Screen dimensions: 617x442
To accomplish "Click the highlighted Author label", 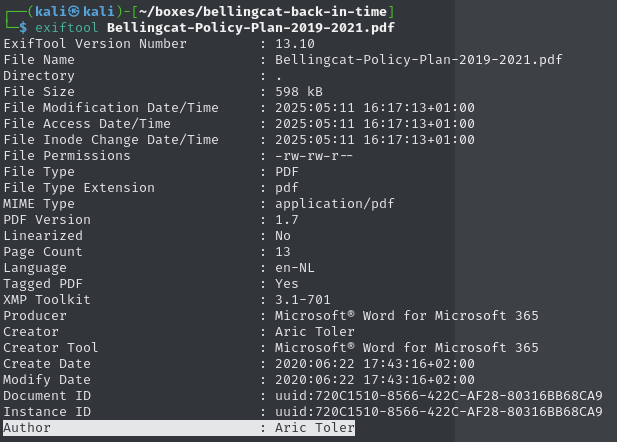I will (28, 427).
